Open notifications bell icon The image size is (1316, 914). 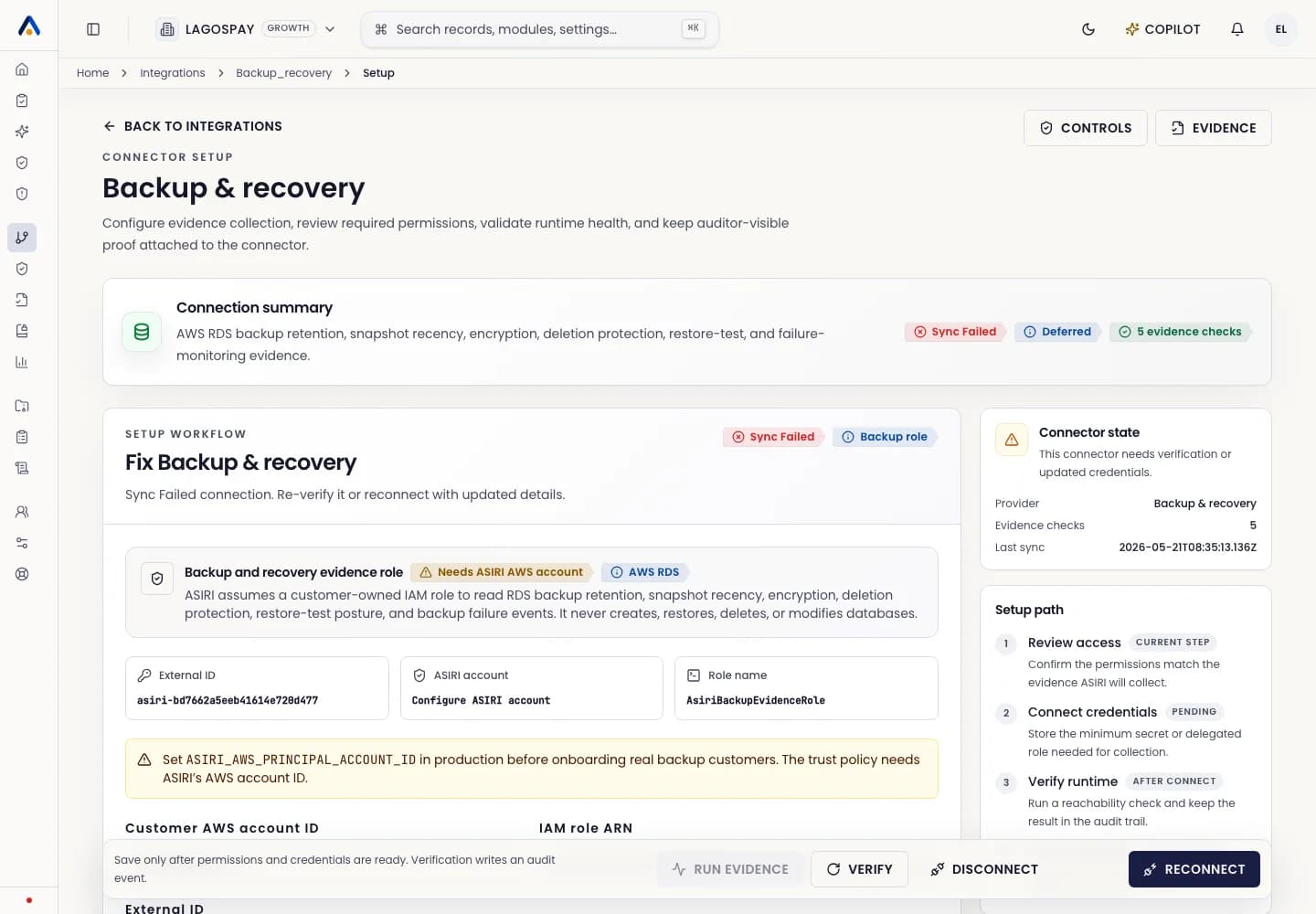(x=1237, y=29)
